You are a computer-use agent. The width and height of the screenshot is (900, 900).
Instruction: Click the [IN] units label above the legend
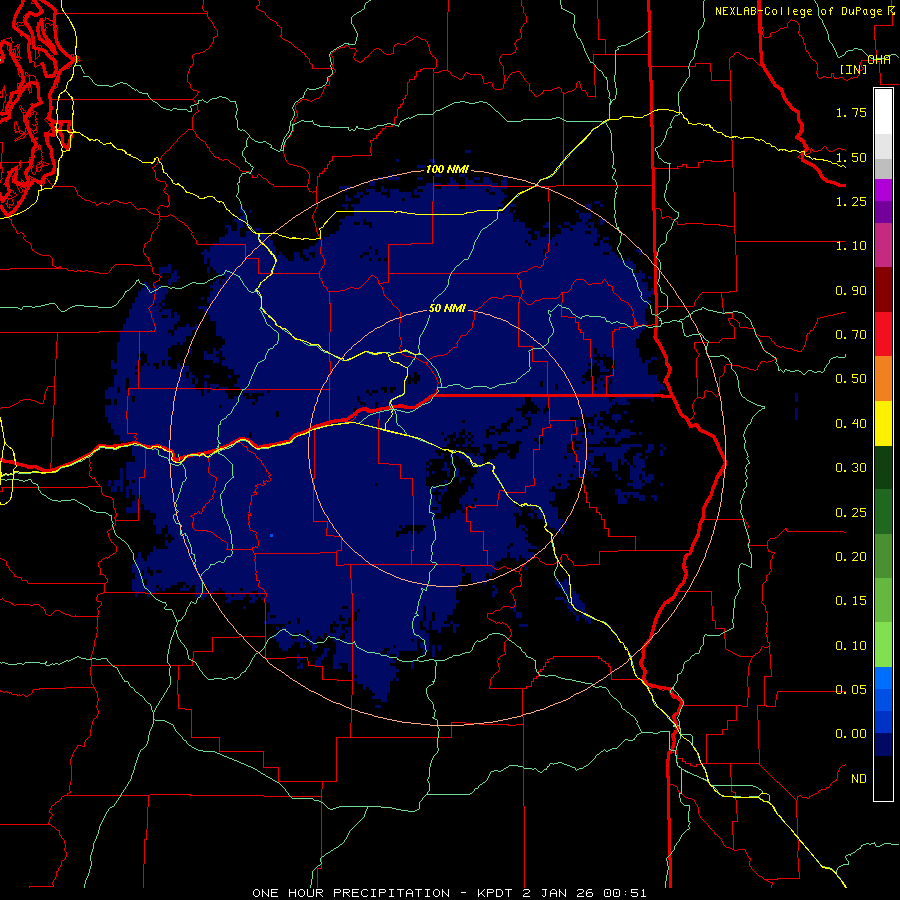(853, 69)
